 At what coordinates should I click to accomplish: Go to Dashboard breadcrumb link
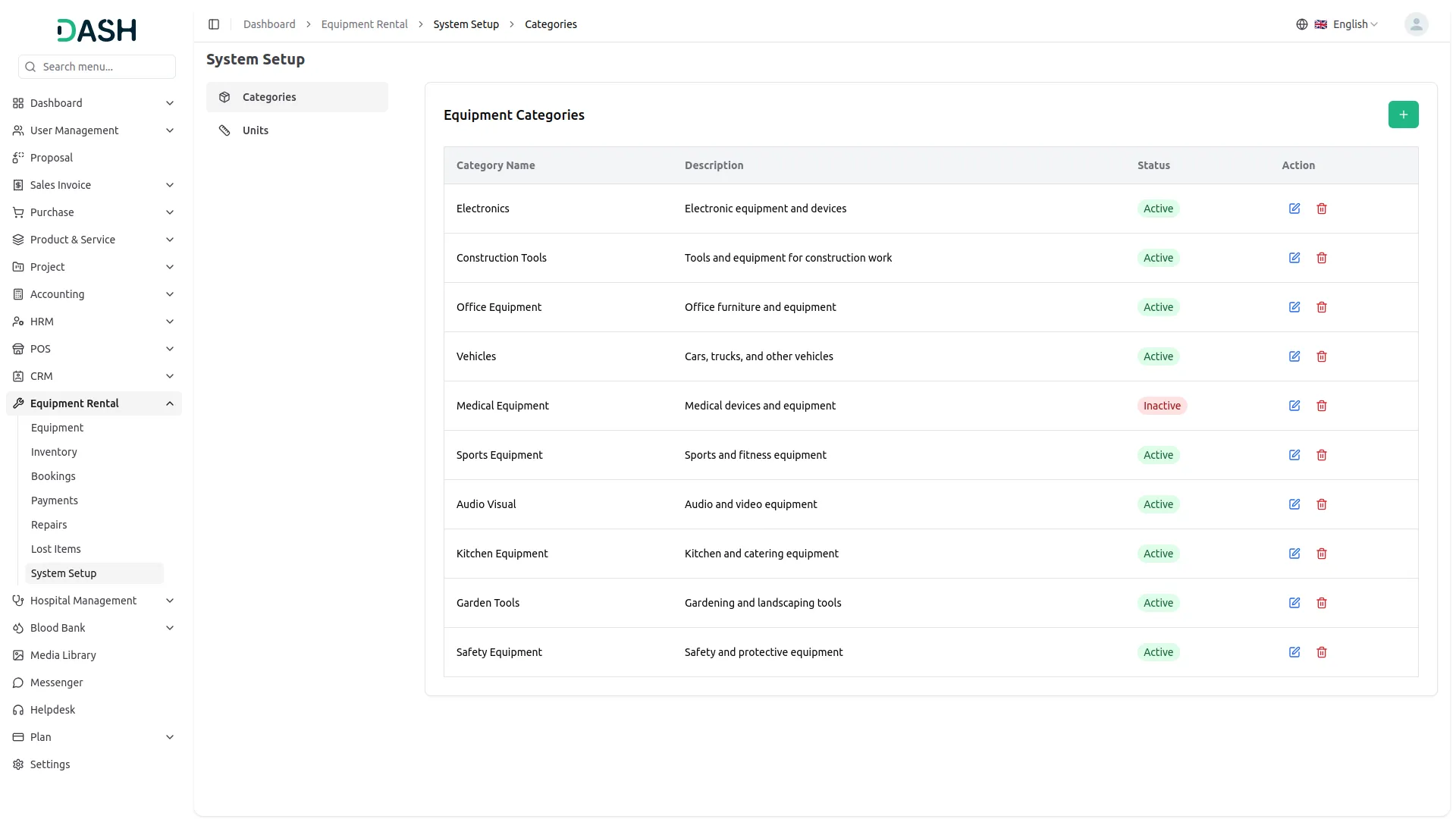[x=269, y=24]
